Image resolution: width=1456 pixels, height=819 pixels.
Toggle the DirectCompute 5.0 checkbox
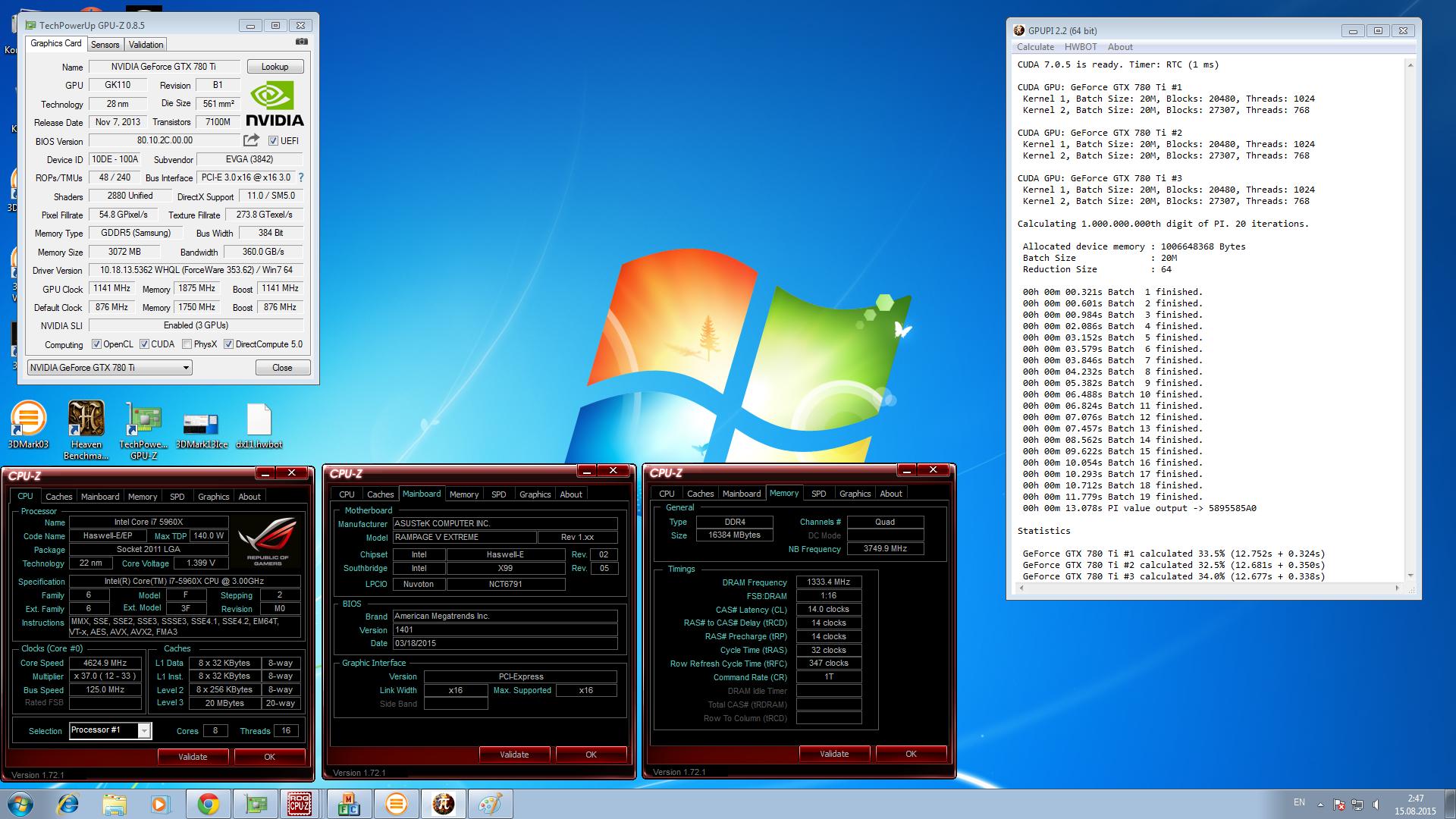228,344
